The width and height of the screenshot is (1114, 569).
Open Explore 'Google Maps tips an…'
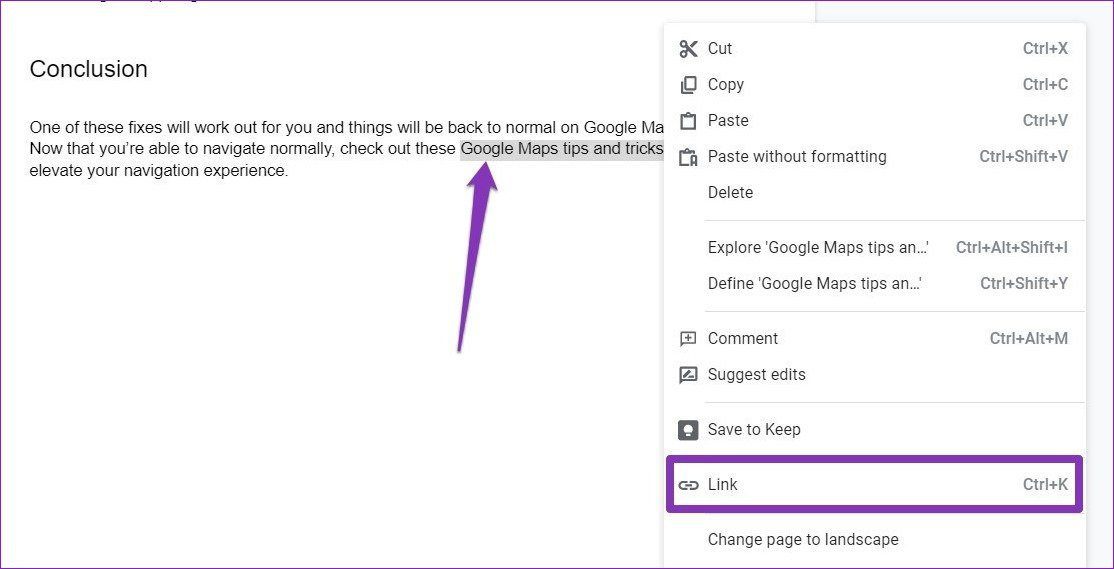coord(874,248)
